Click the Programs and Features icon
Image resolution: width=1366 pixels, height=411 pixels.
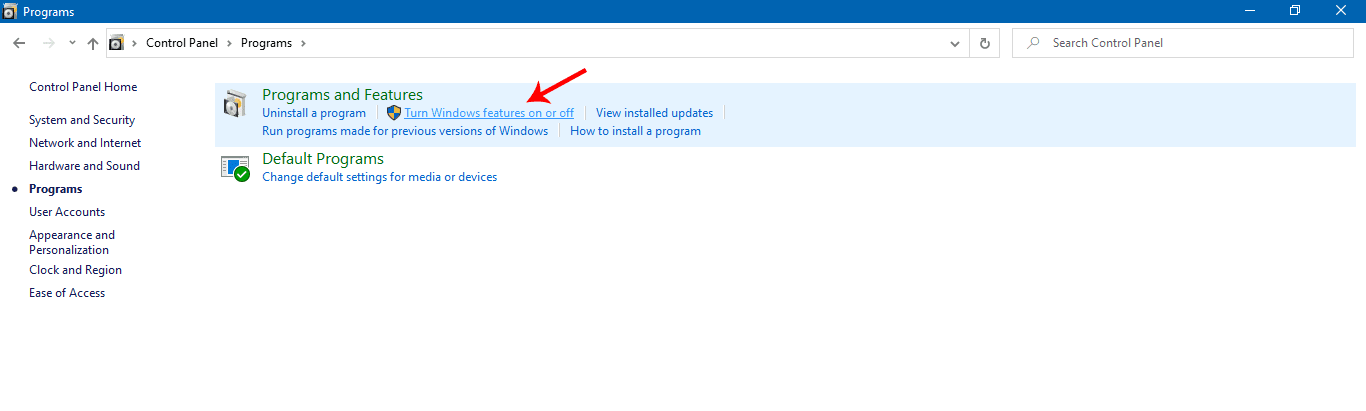pyautogui.click(x=236, y=104)
